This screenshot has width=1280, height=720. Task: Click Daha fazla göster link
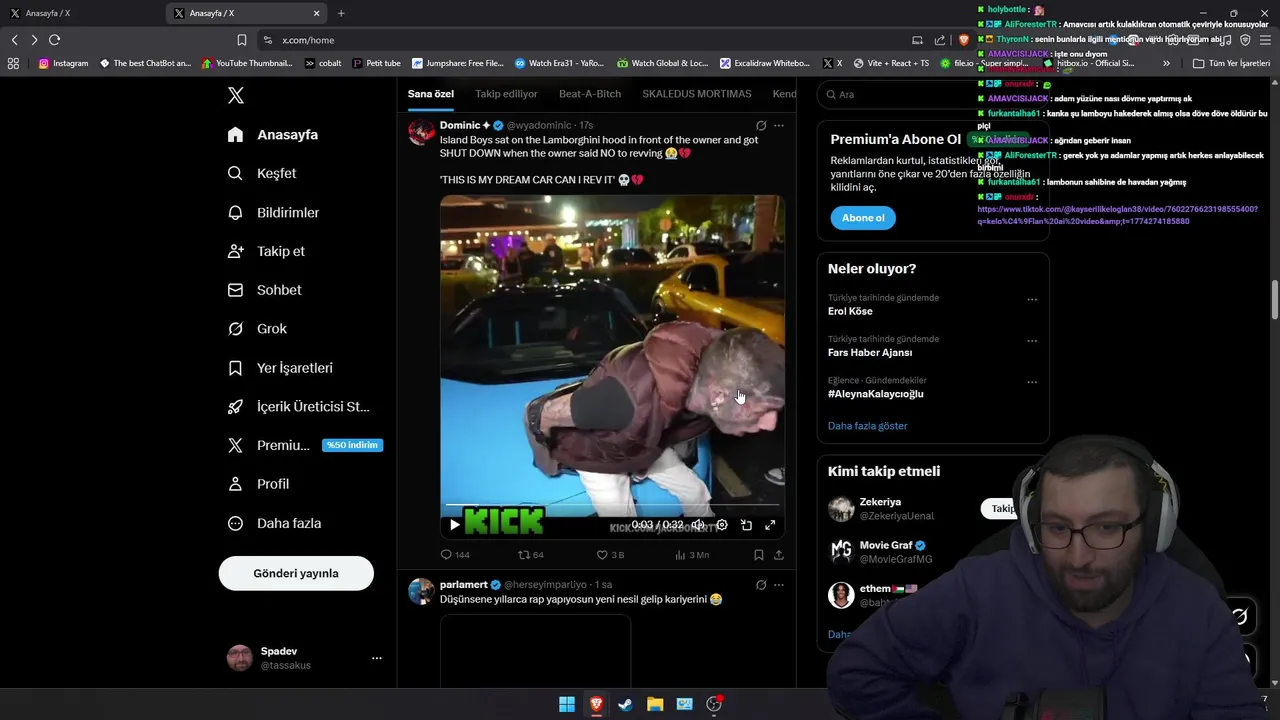point(868,426)
